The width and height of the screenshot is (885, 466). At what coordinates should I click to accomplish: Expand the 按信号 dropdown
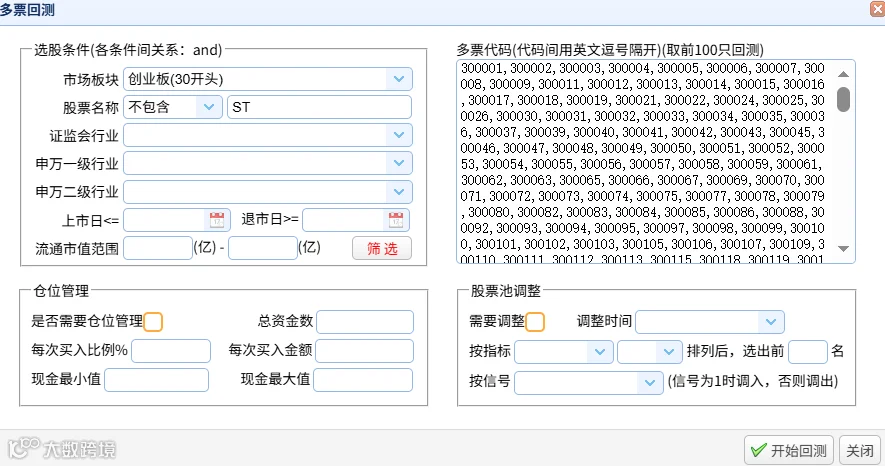[589, 383]
